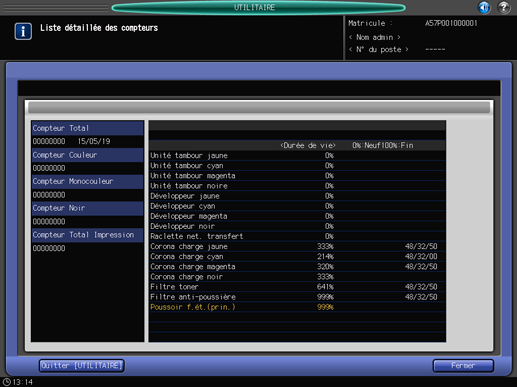Select the UTILITAIRE title tab
This screenshot has width=517, height=387.
pos(258,7)
